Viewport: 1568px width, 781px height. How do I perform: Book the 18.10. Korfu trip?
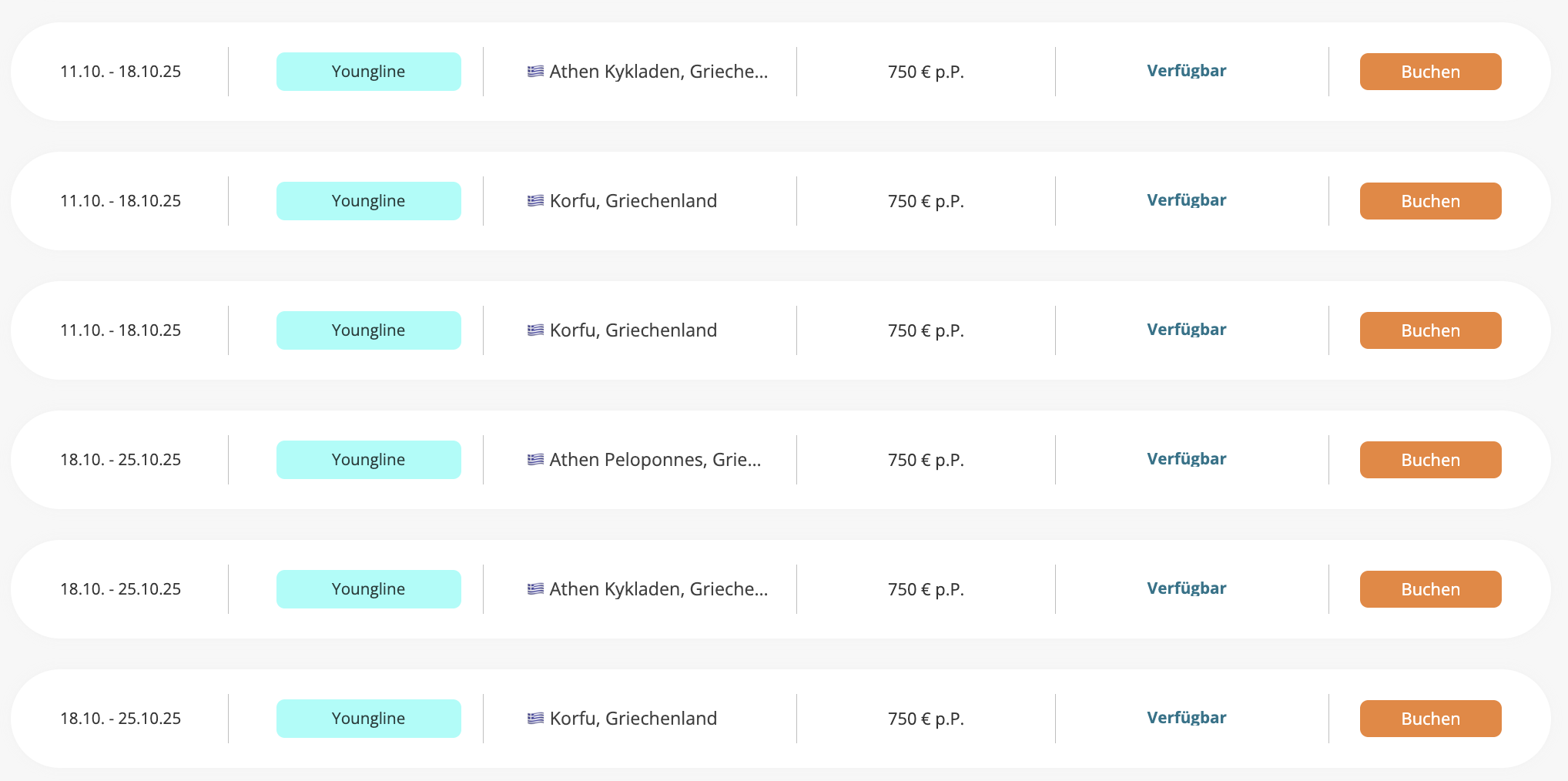point(1430,719)
